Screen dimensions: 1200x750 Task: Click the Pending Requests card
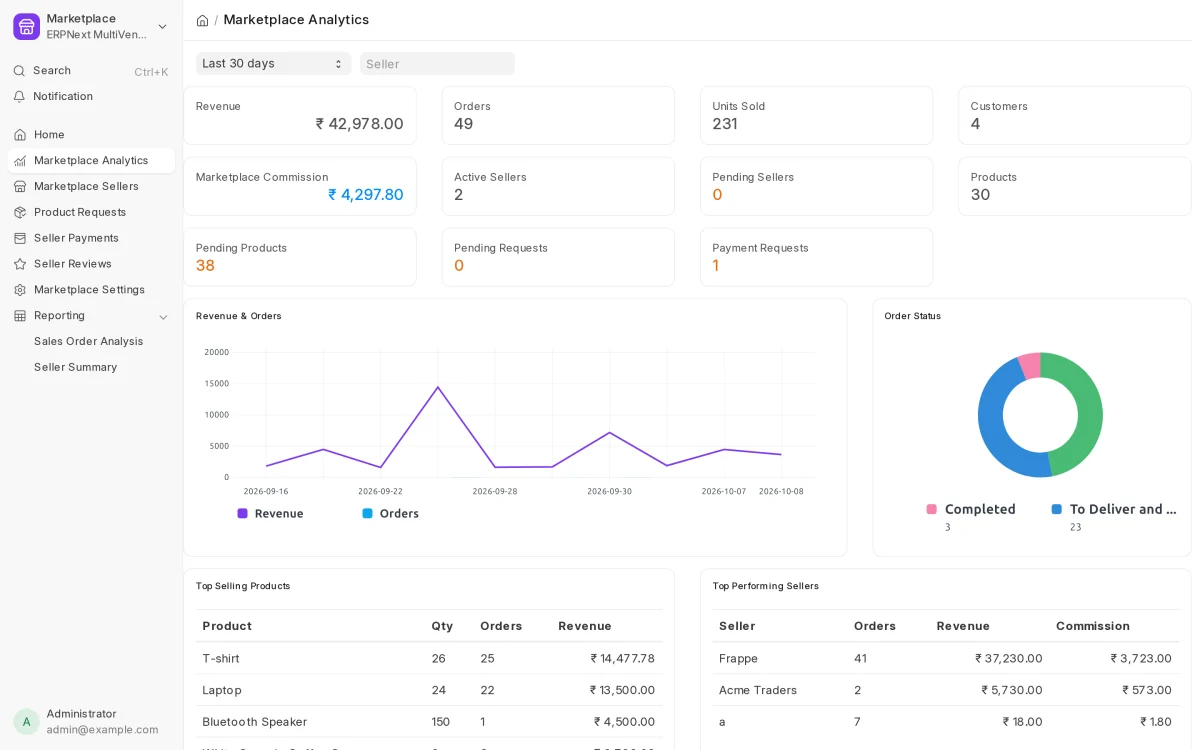558,257
